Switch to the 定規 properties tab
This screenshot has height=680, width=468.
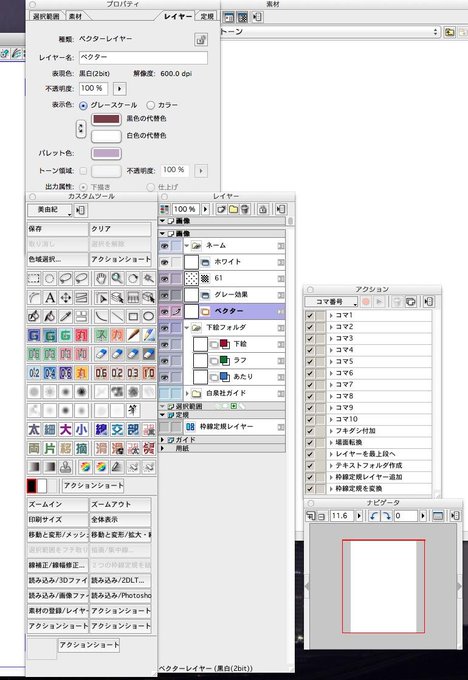pos(207,16)
